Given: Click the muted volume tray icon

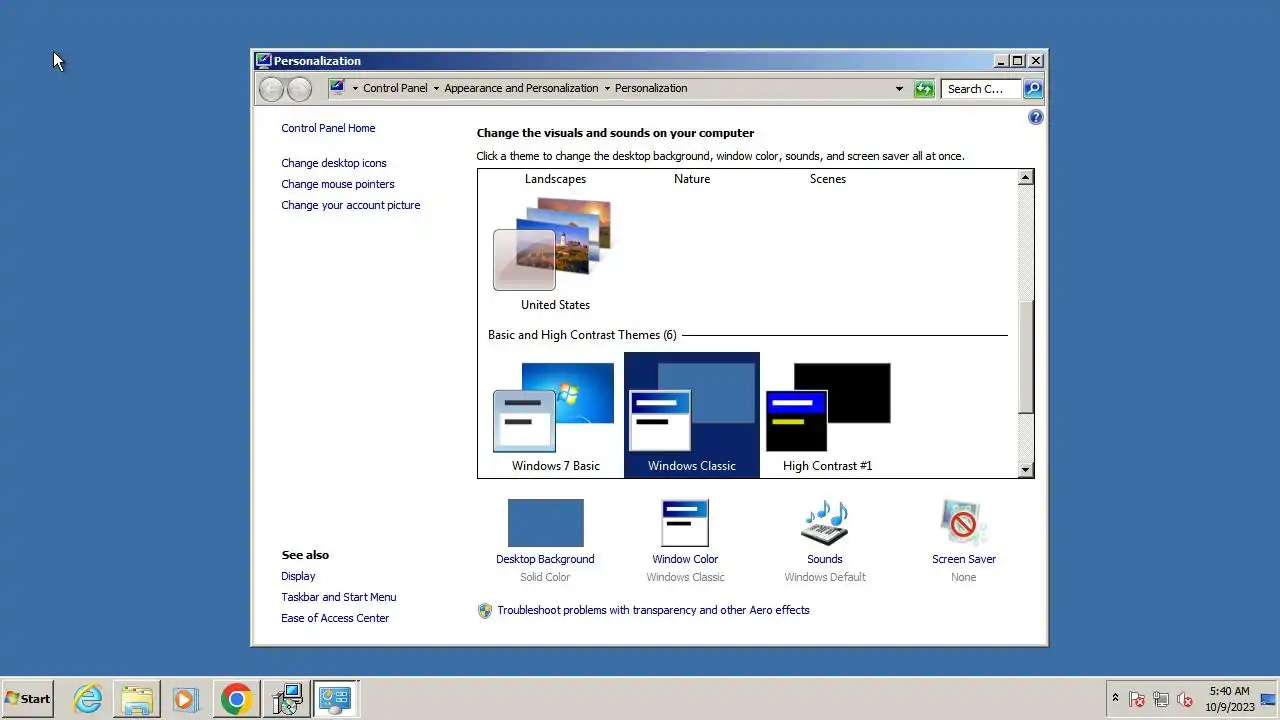Looking at the screenshot, I should 1185,699.
